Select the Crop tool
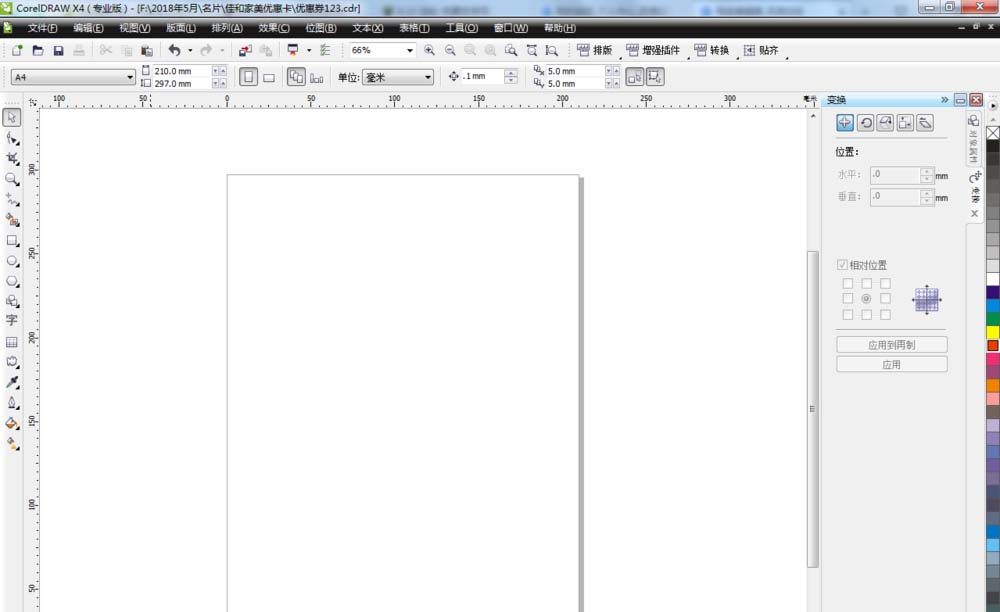This screenshot has width=1000, height=612. point(11,158)
